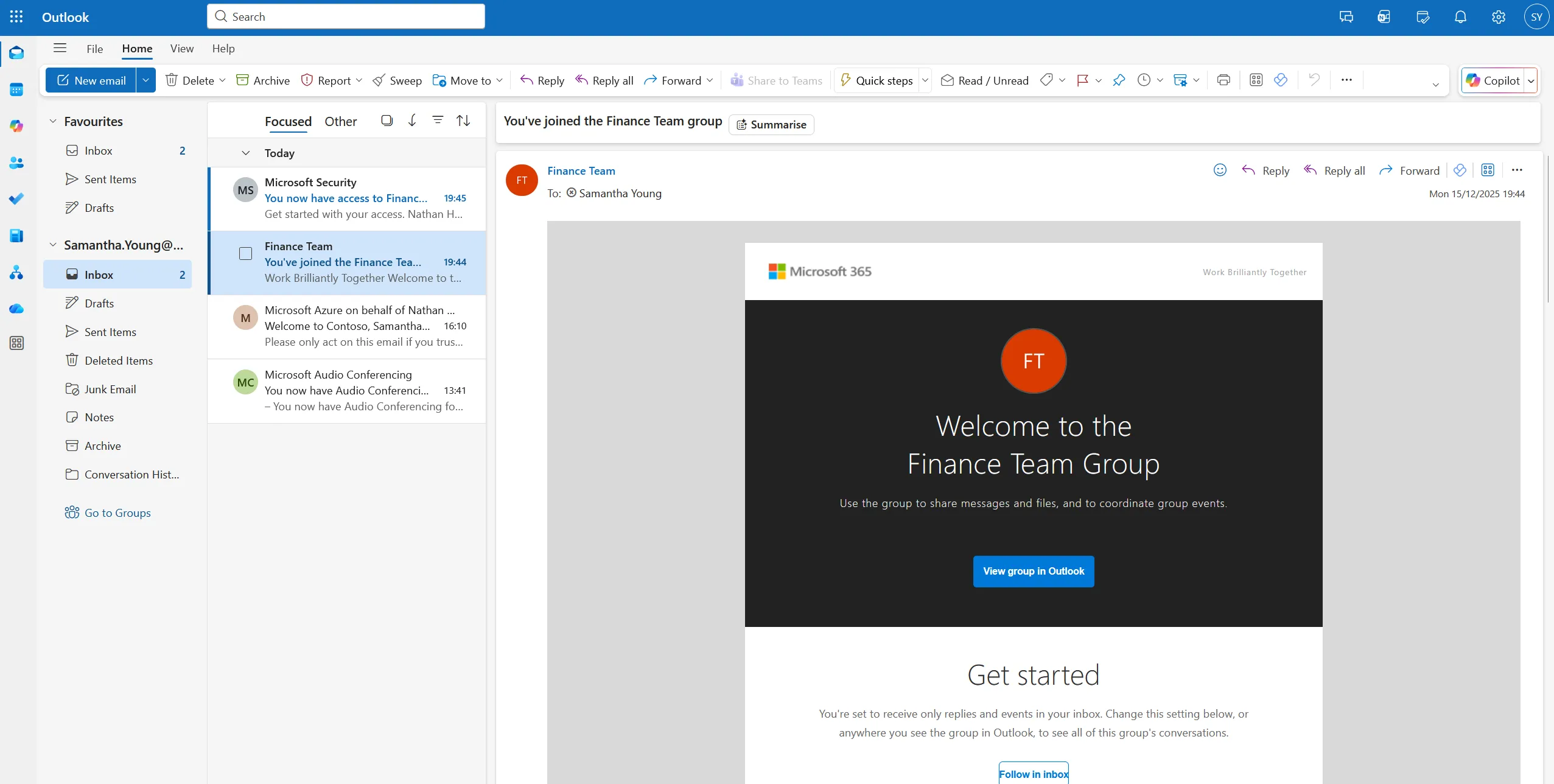The width and height of the screenshot is (1554, 784).
Task: Open the Microsoft Security email
Action: [x=347, y=198]
